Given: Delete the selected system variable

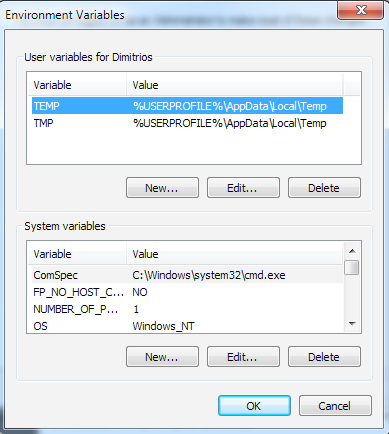Looking at the screenshot, I should [x=324, y=357].
